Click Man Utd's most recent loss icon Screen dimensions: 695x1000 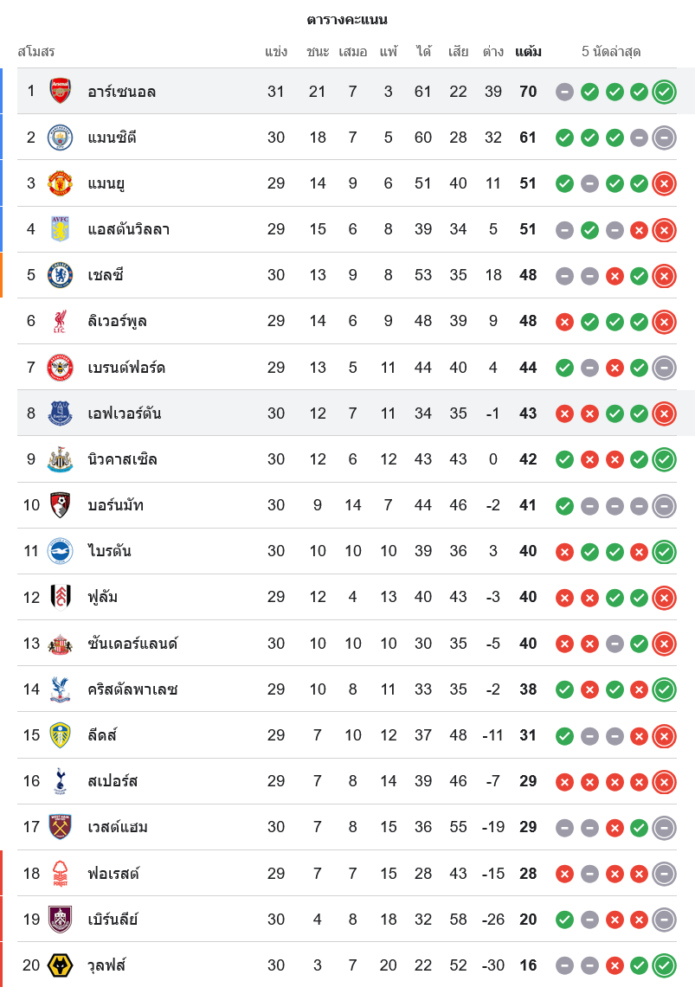664,184
